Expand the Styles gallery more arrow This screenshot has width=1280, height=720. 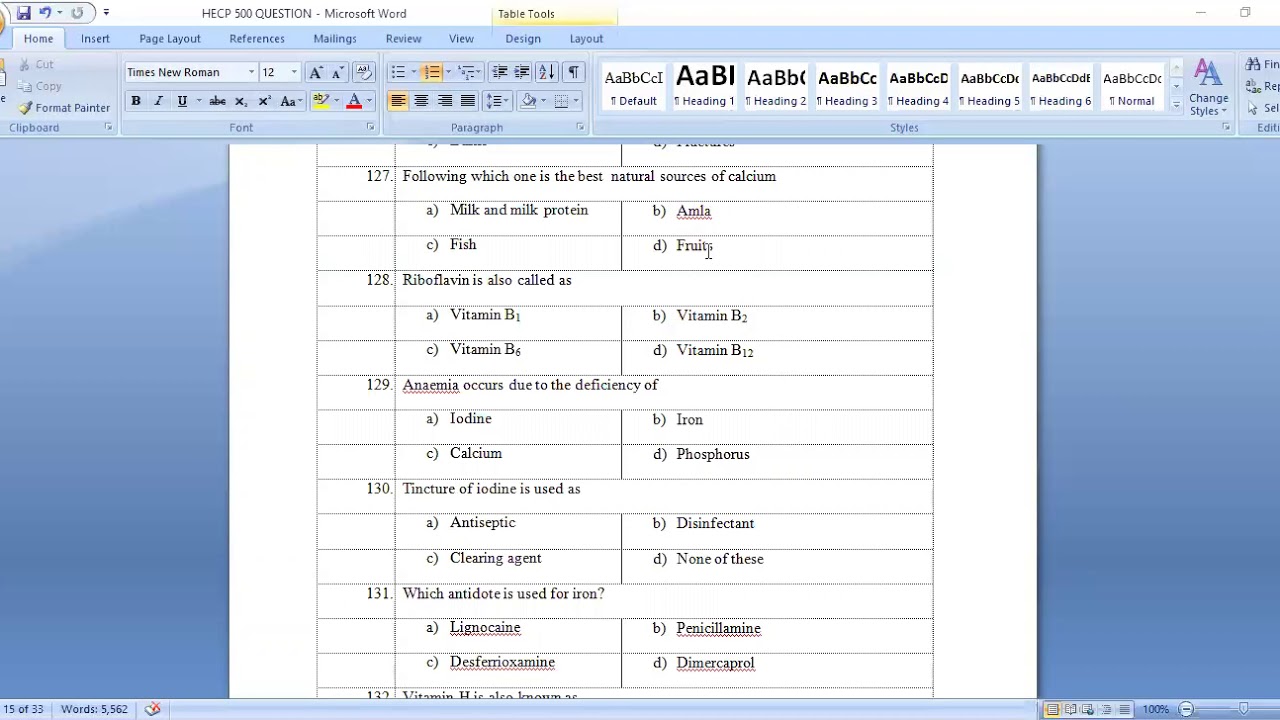click(x=1176, y=104)
